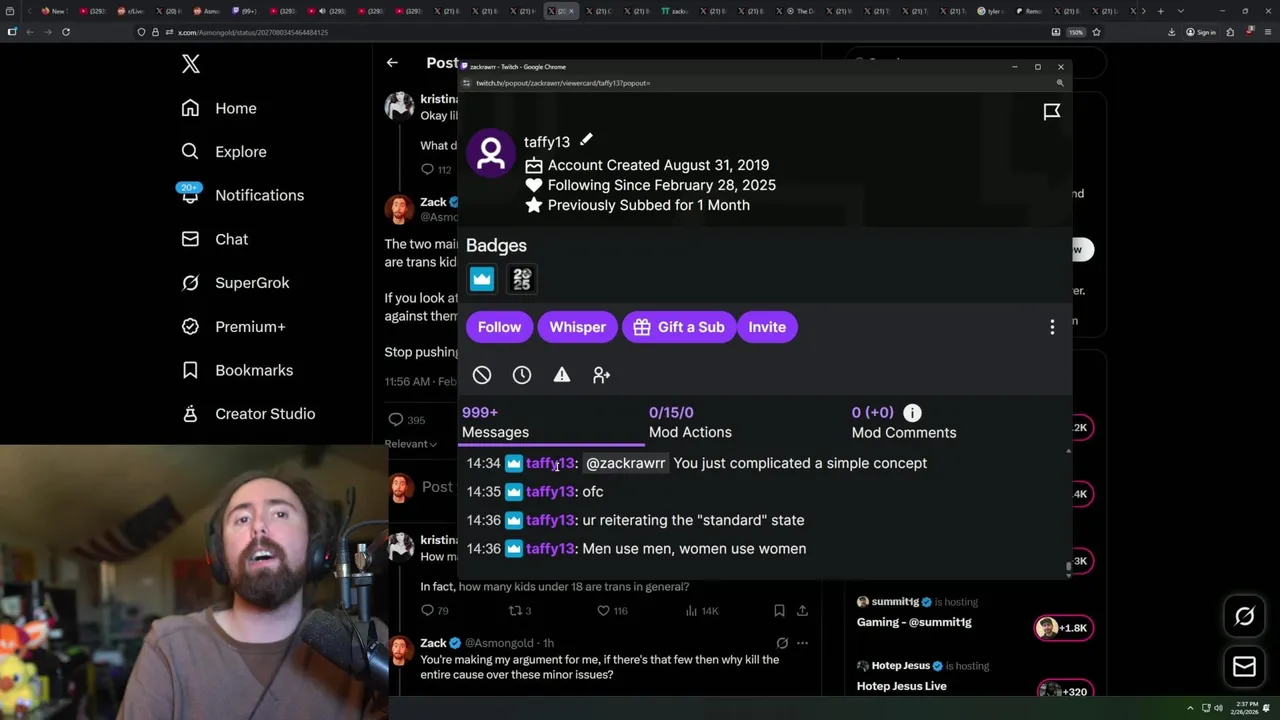Image resolution: width=1280 pixels, height=720 pixels.
Task: Click the +1.8K listeners pill
Action: click(1063, 628)
